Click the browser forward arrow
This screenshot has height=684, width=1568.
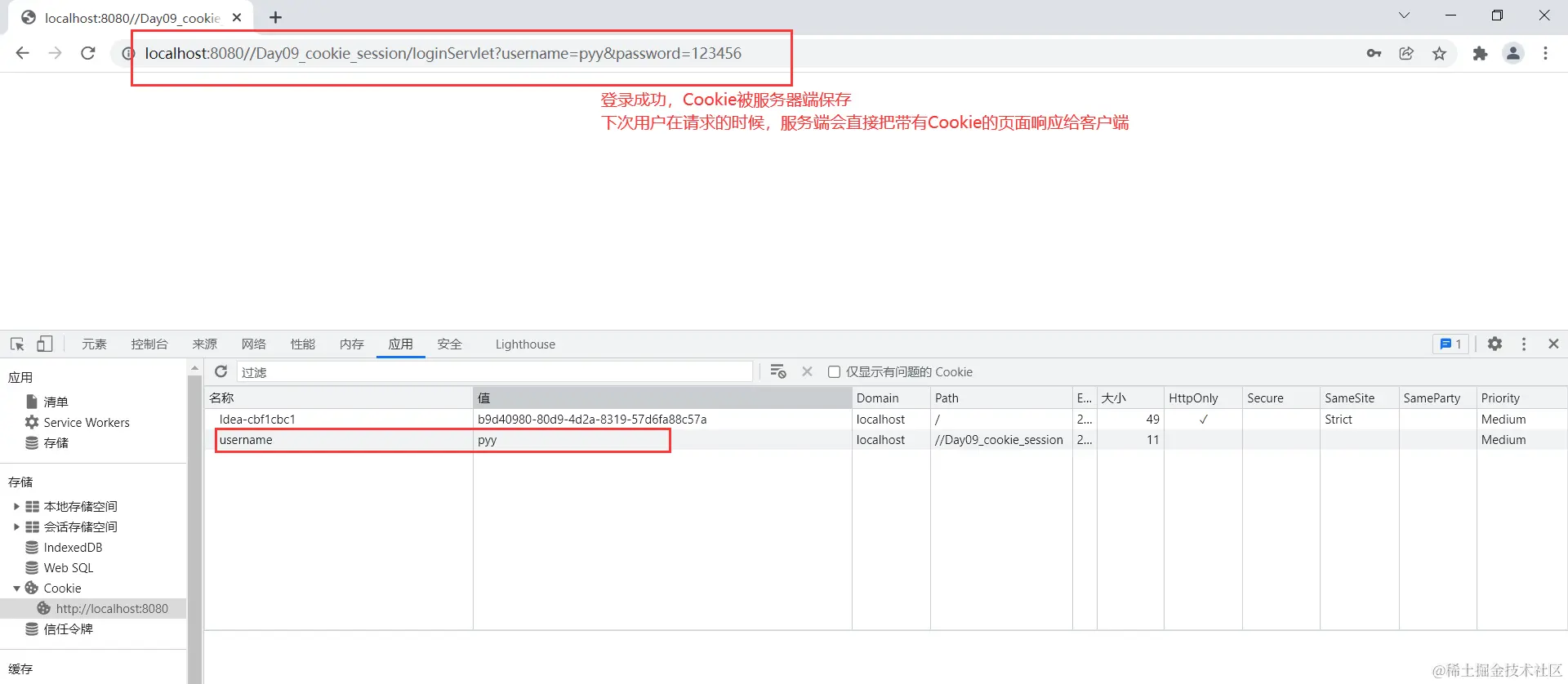tap(55, 53)
